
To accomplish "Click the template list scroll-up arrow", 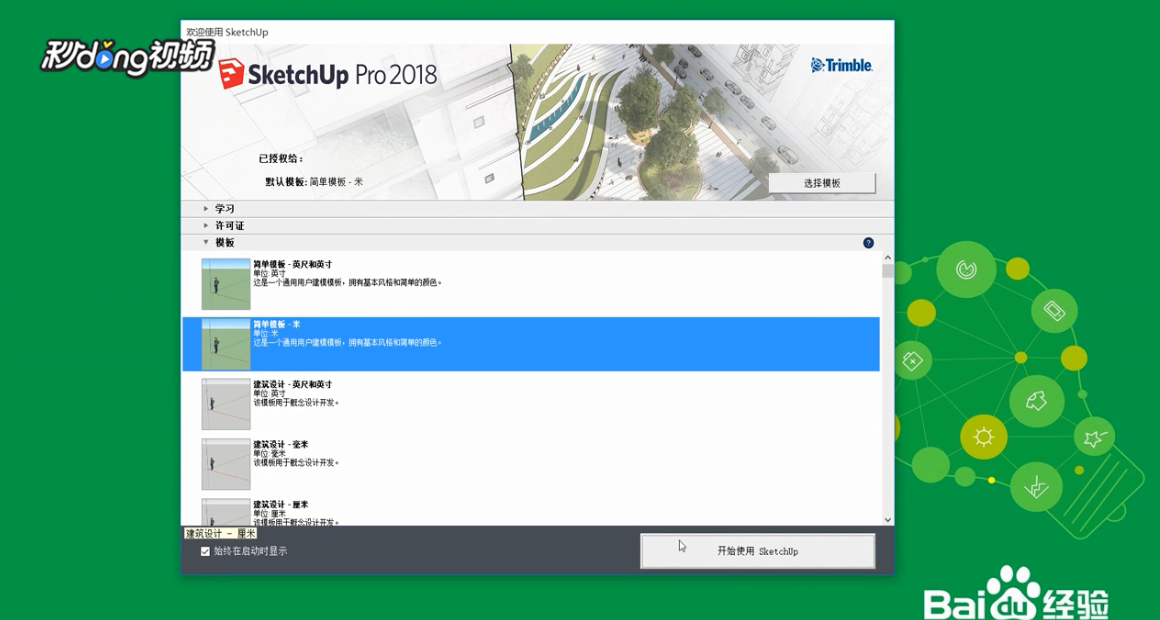I will (888, 258).
